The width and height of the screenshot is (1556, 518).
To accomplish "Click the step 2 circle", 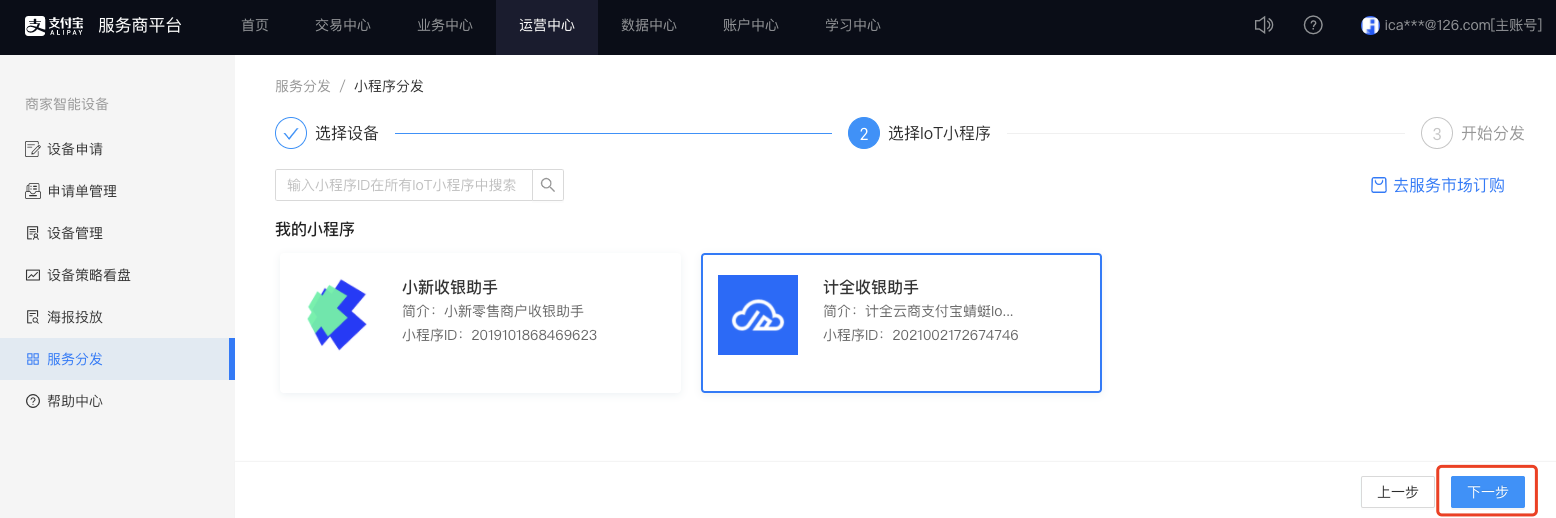I will pos(864,133).
